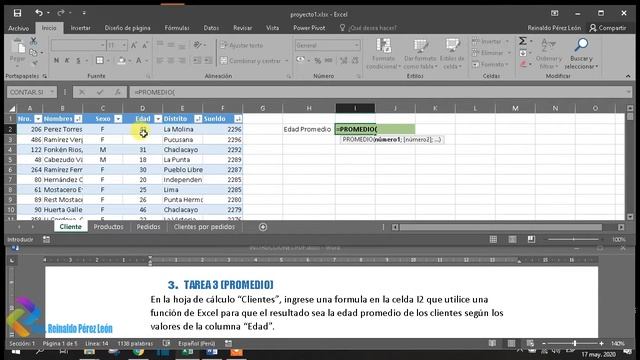Open the Nro. column filter dropdown
Image resolution: width=640 pixels, height=360 pixels.
coord(38,119)
